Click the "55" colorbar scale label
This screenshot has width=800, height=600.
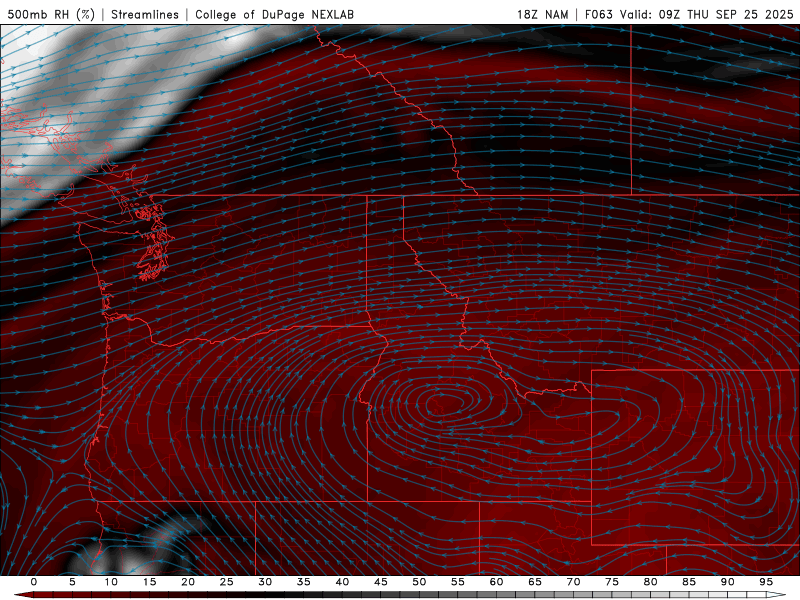coord(458,582)
